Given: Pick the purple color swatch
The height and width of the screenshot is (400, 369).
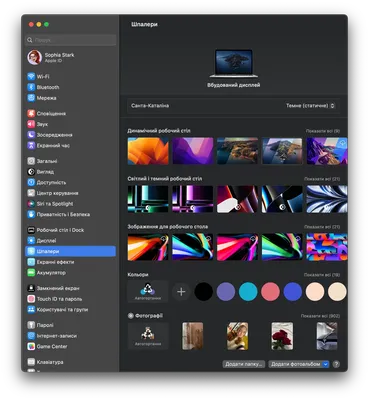Looking at the screenshot, I should point(226,292).
